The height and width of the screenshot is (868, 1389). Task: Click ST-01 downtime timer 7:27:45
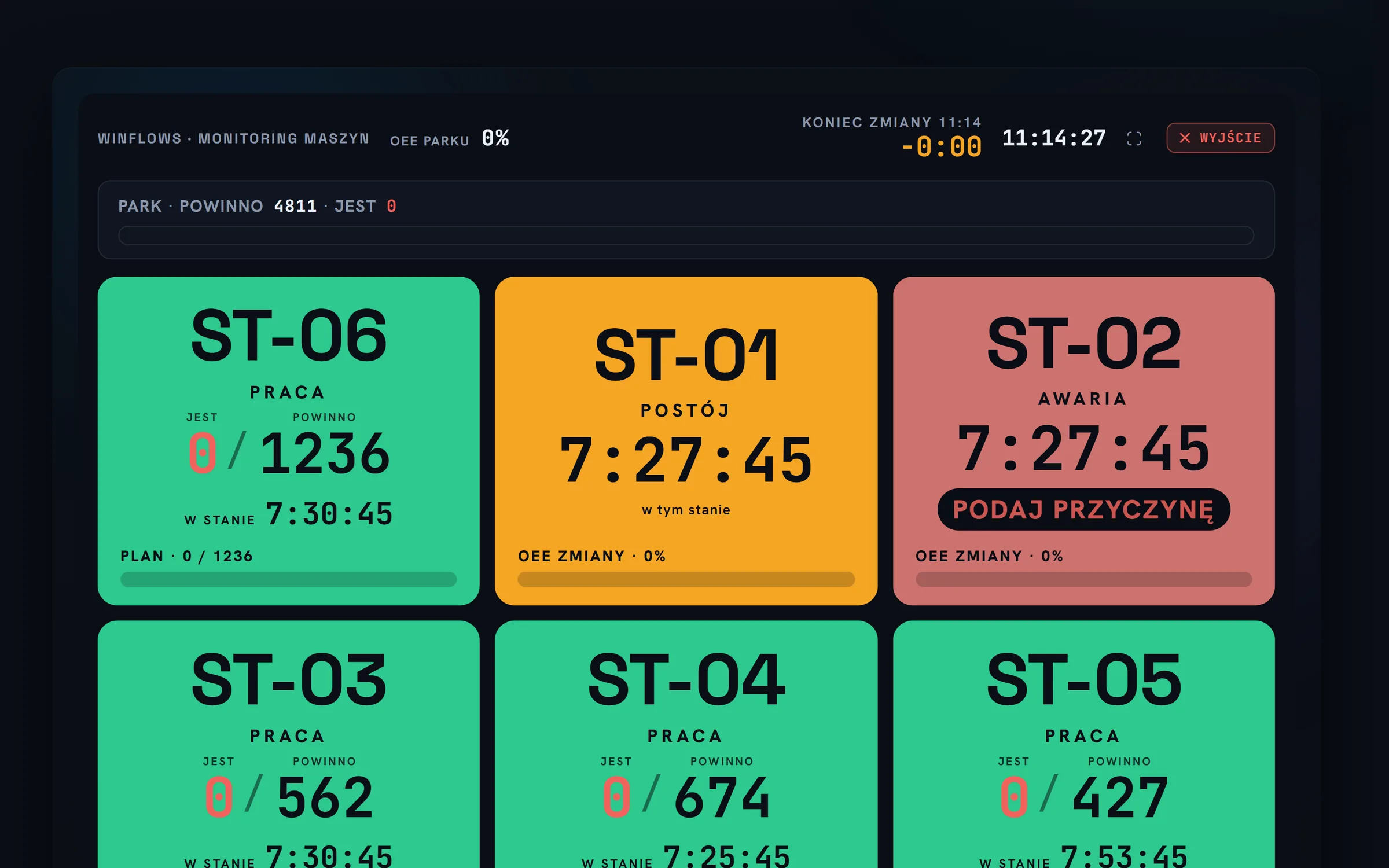[x=686, y=461]
